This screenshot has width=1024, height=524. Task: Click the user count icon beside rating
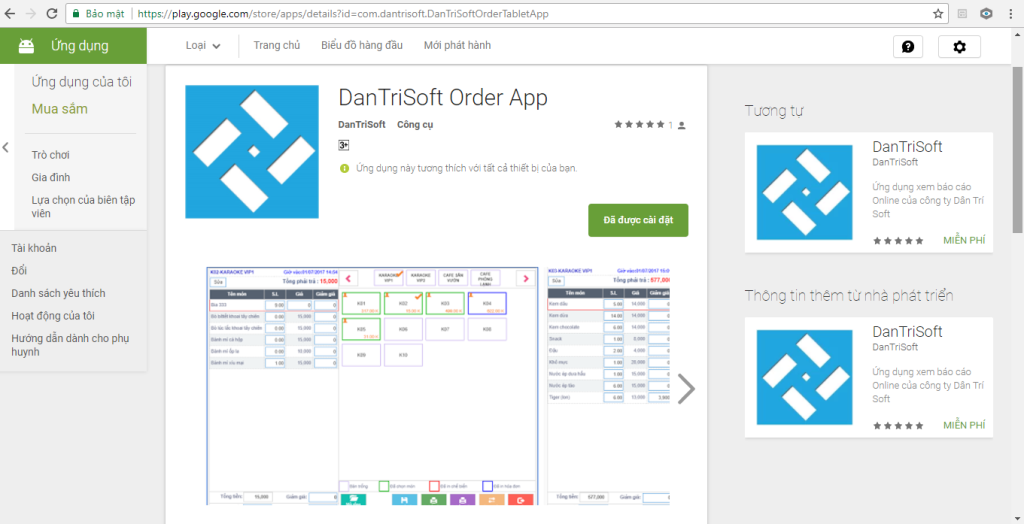point(682,125)
